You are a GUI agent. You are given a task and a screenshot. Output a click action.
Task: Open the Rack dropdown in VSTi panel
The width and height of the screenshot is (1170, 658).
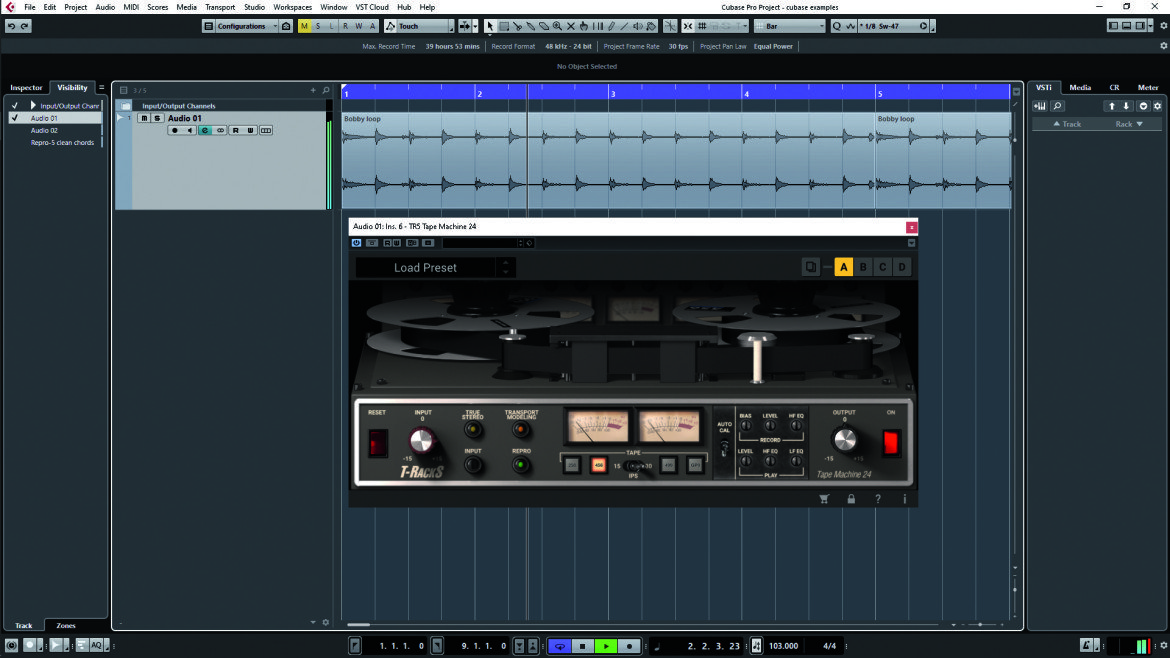(x=1129, y=124)
